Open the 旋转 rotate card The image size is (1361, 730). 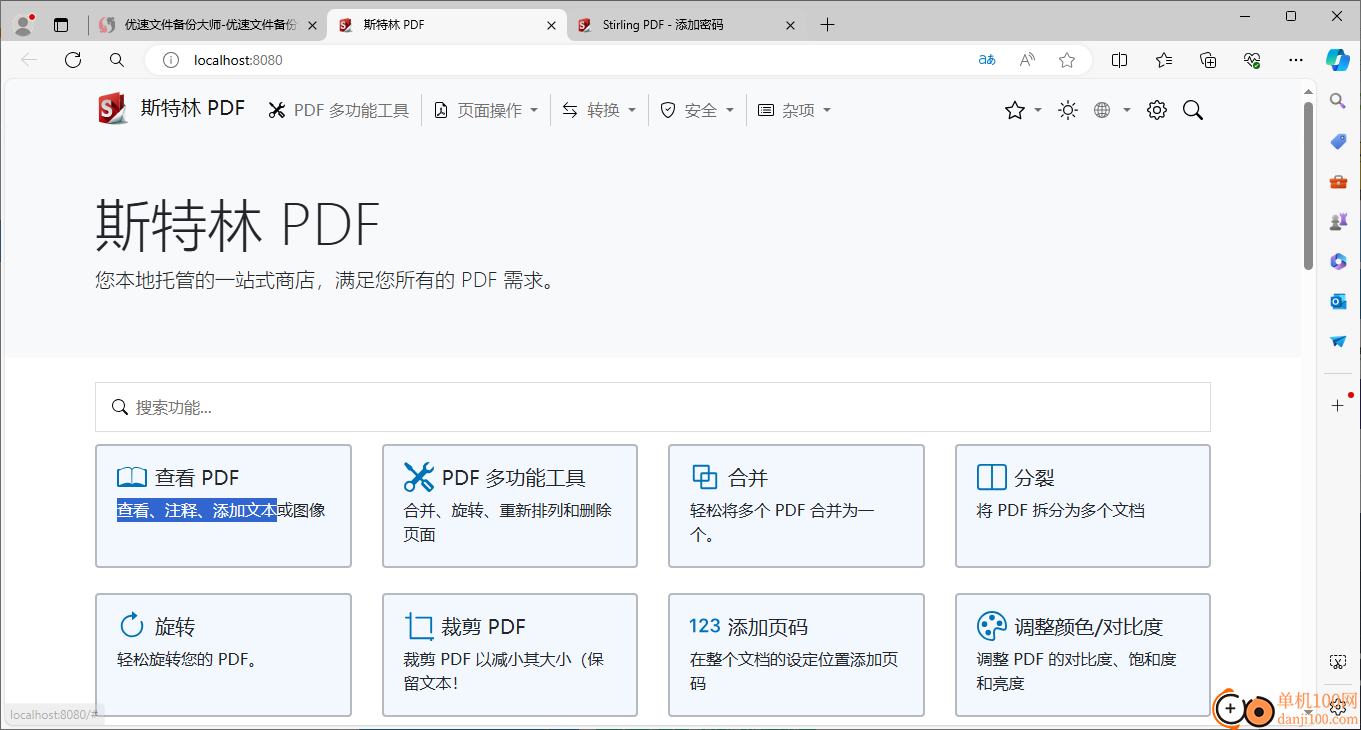[x=223, y=655]
